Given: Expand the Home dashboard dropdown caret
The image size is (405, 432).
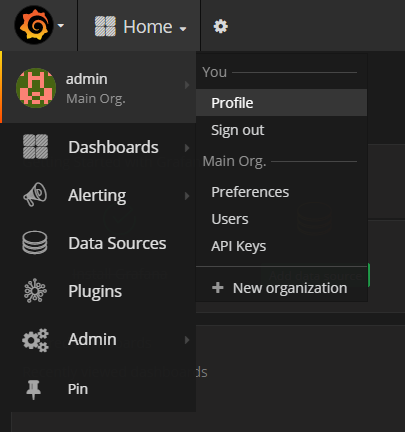Looking at the screenshot, I should pyautogui.click(x=183, y=29).
